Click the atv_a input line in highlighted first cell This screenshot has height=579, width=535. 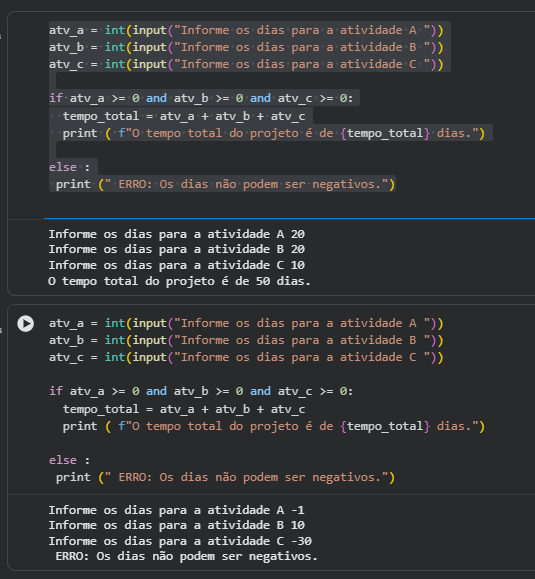coord(246,30)
